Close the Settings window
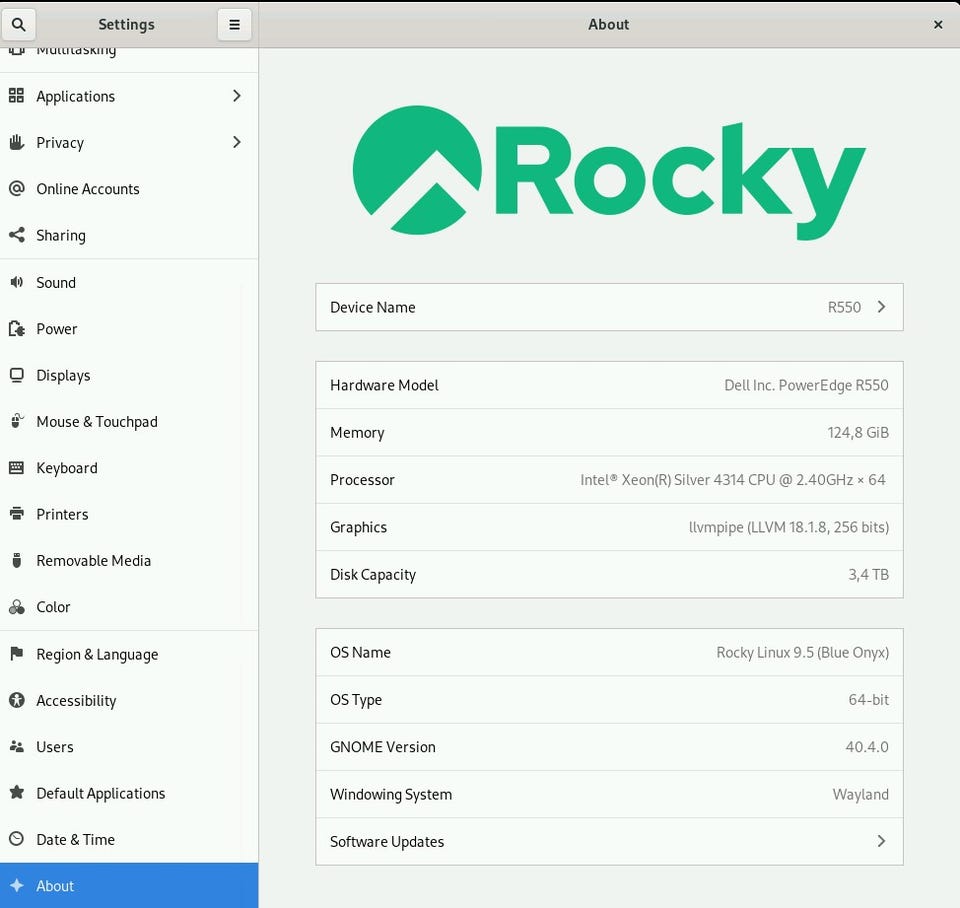Viewport: 960px width, 908px height. click(937, 24)
